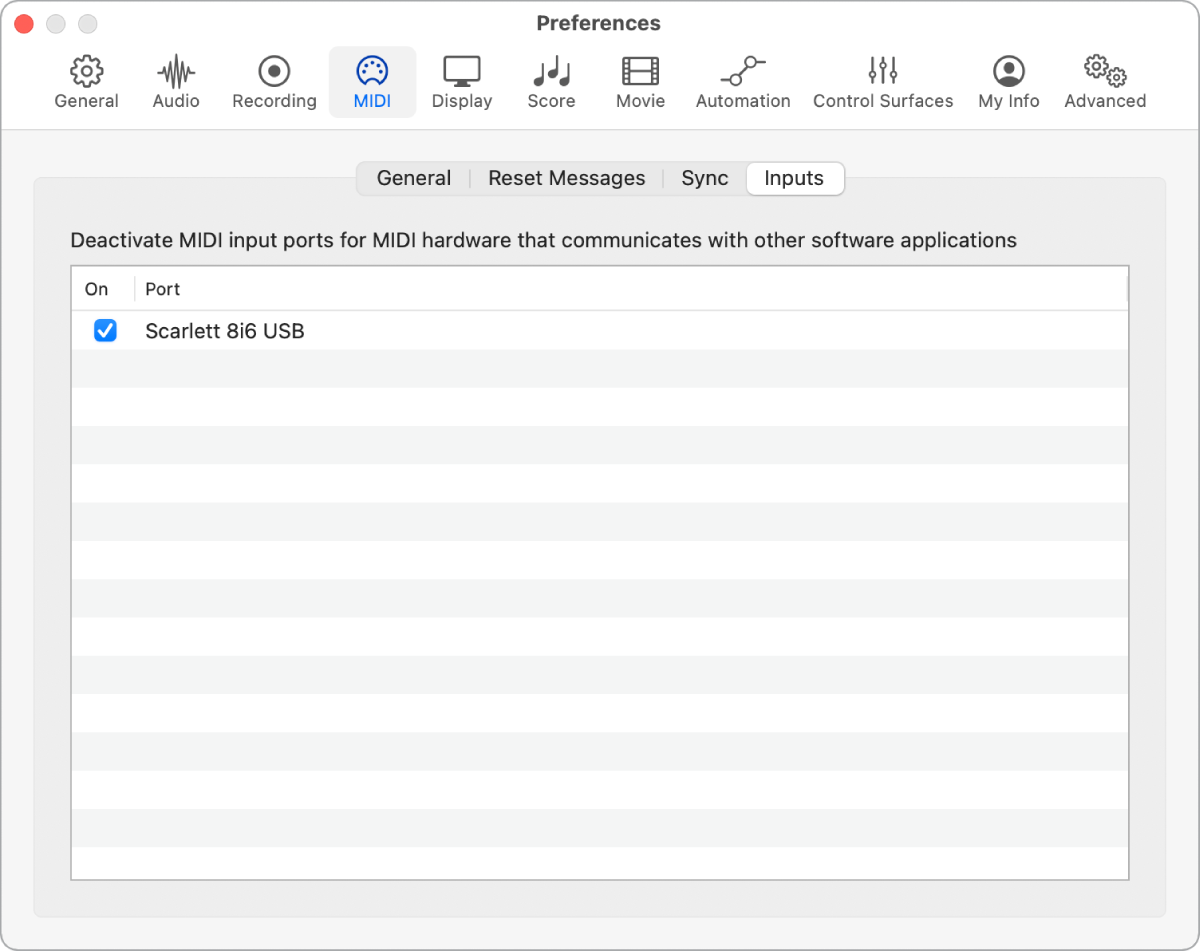Open Advanced preferences gears icon

pyautogui.click(x=1105, y=72)
